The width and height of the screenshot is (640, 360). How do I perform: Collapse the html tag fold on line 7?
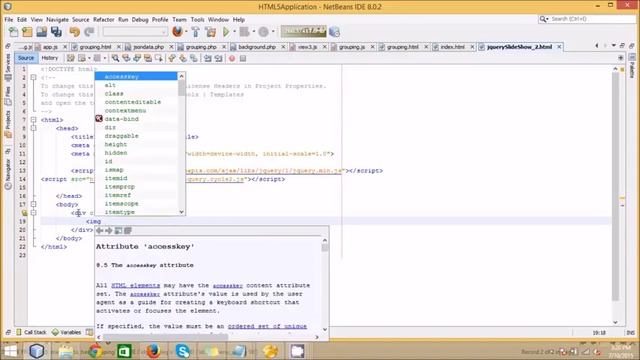33,120
